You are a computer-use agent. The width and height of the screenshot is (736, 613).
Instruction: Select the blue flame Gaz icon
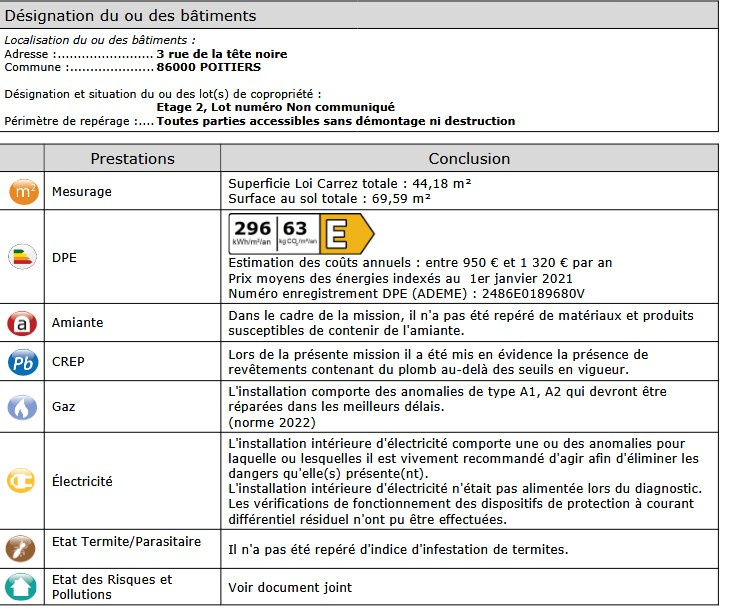click(23, 407)
